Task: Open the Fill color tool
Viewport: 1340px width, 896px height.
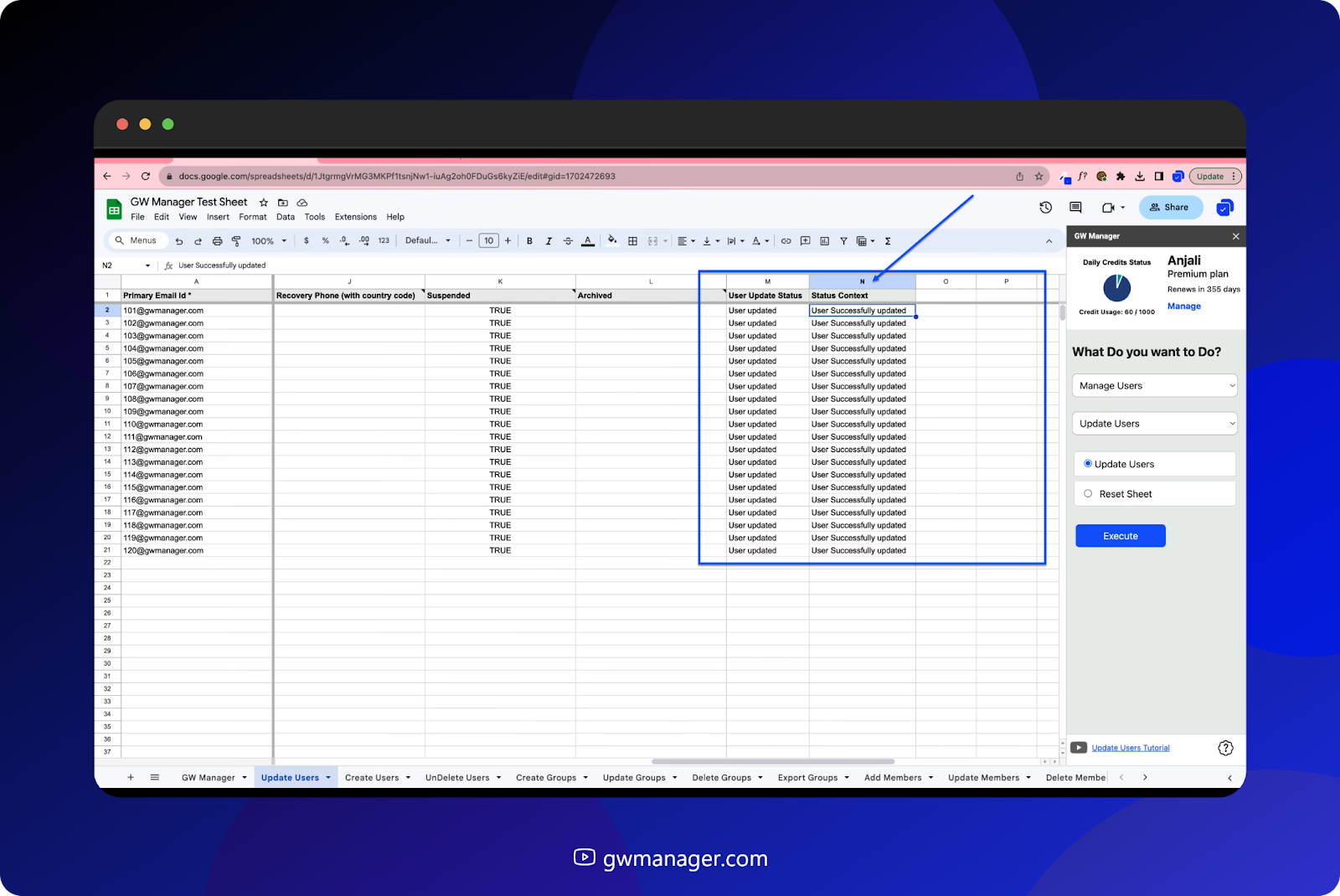Action: [610, 240]
